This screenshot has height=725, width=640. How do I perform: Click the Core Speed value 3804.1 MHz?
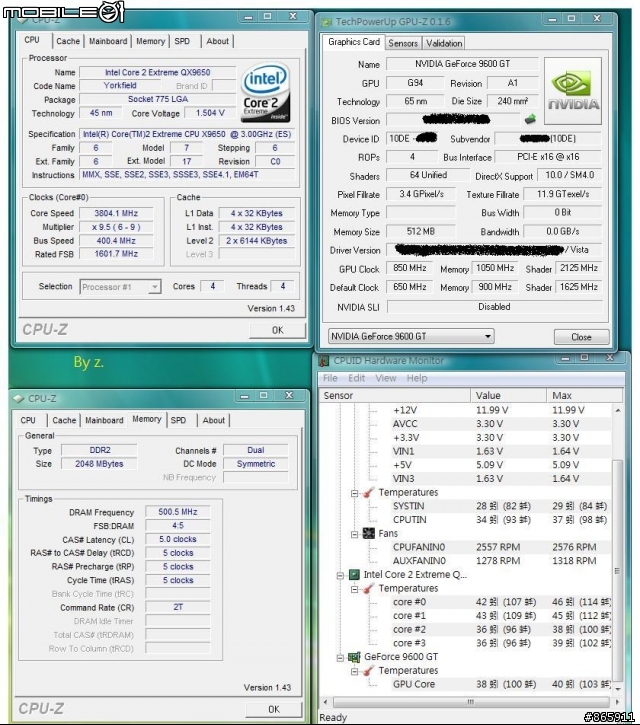point(116,213)
